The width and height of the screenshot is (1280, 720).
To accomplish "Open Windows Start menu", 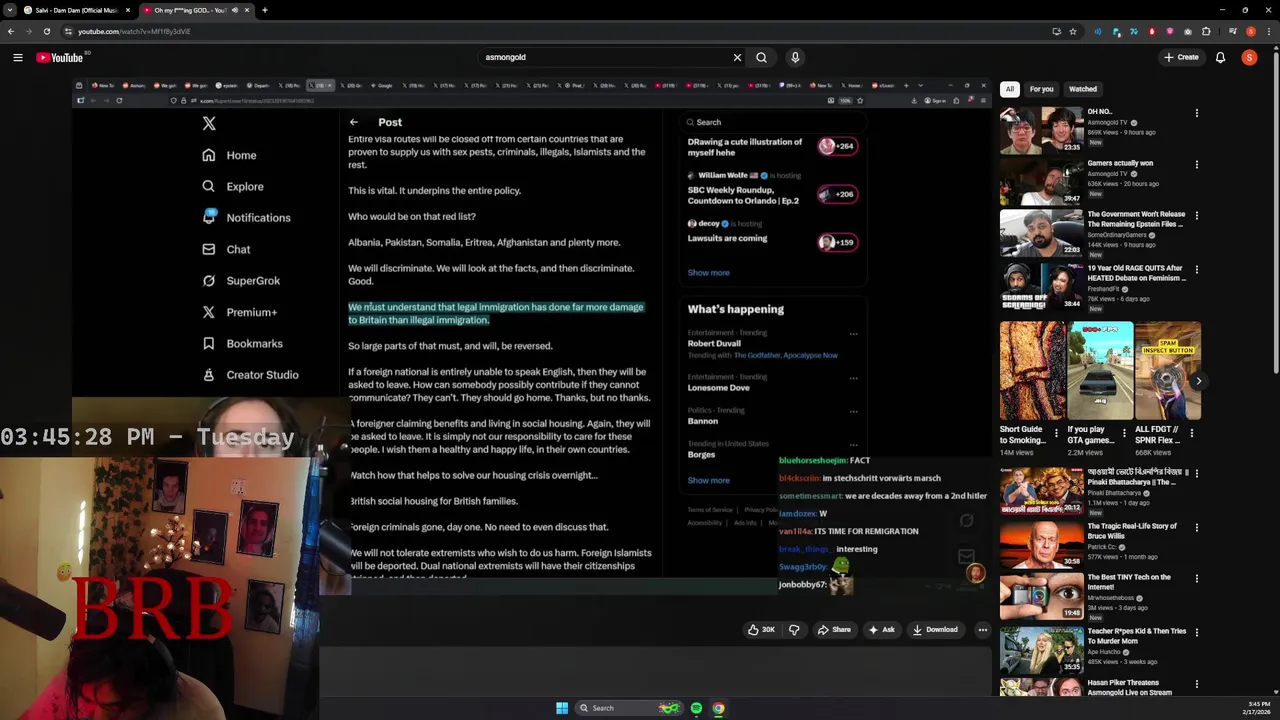I will [562, 708].
